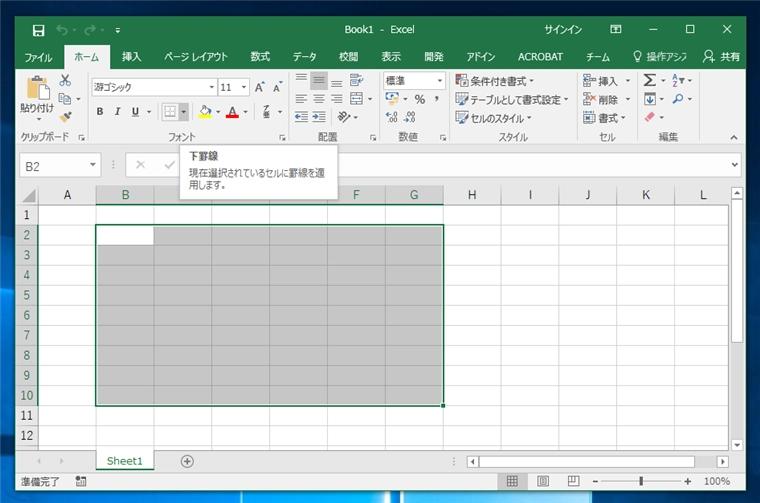Image resolution: width=760 pixels, height=503 pixels.
Task: Click the fill color bucket icon
Action: click(x=205, y=112)
